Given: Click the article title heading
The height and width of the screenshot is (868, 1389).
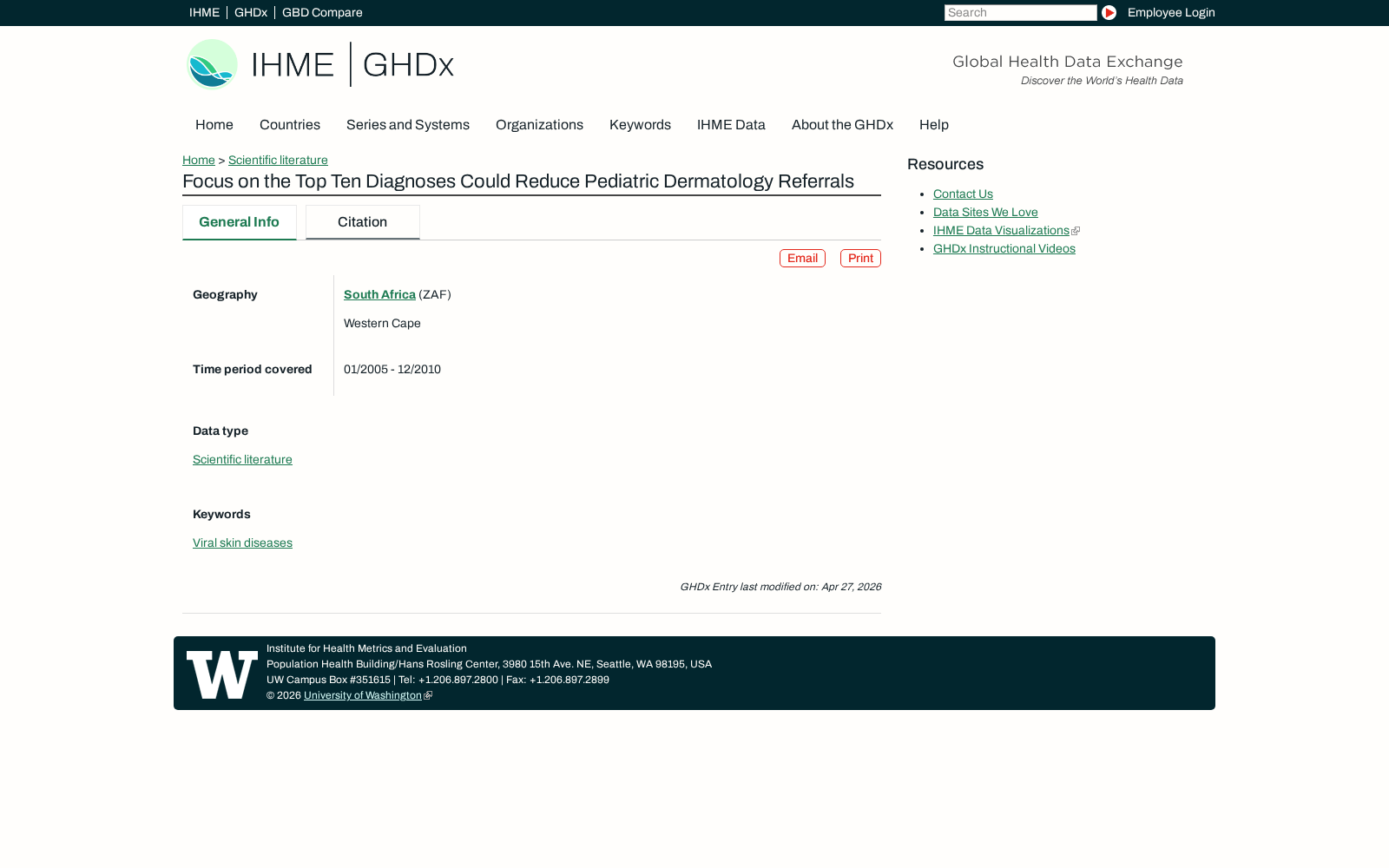Looking at the screenshot, I should click(518, 181).
